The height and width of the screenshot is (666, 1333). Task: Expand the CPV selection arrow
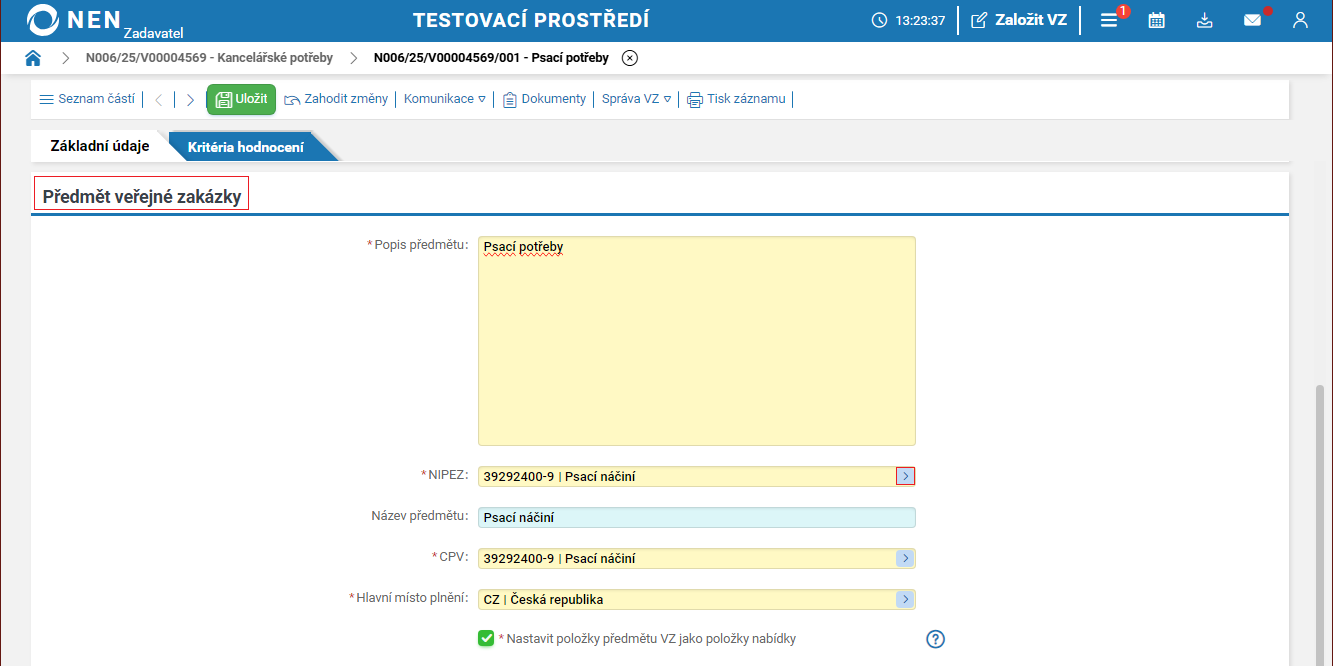[905, 558]
